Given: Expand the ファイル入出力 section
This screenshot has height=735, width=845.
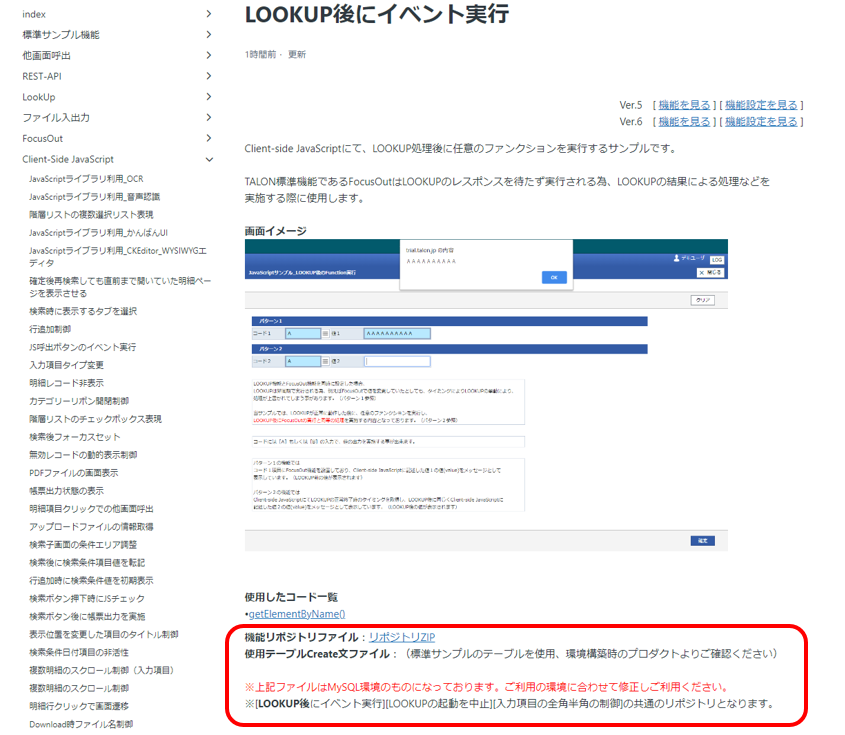Looking at the screenshot, I should [x=209, y=117].
